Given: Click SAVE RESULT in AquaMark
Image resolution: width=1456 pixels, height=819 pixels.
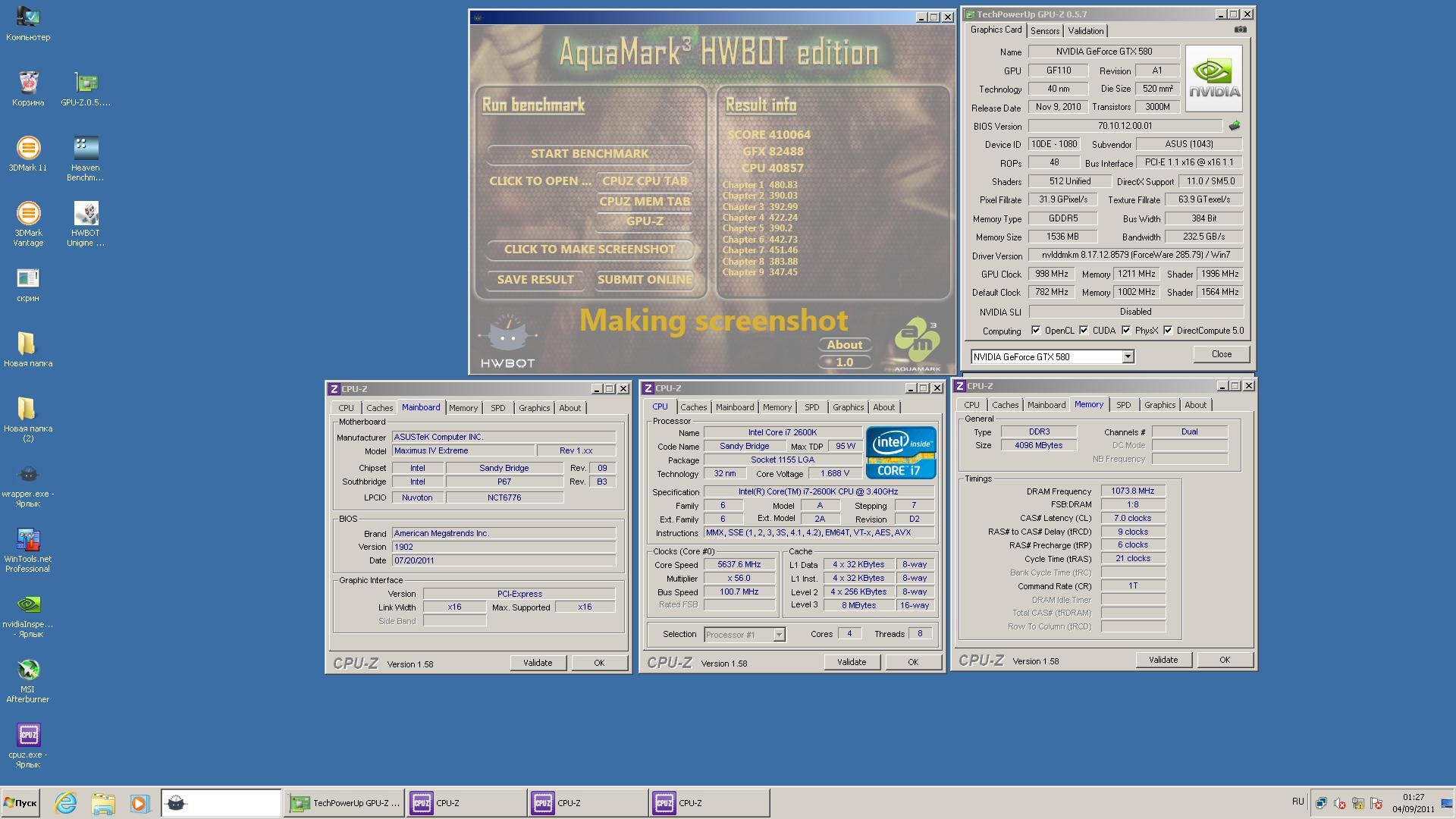Looking at the screenshot, I should tap(535, 280).
